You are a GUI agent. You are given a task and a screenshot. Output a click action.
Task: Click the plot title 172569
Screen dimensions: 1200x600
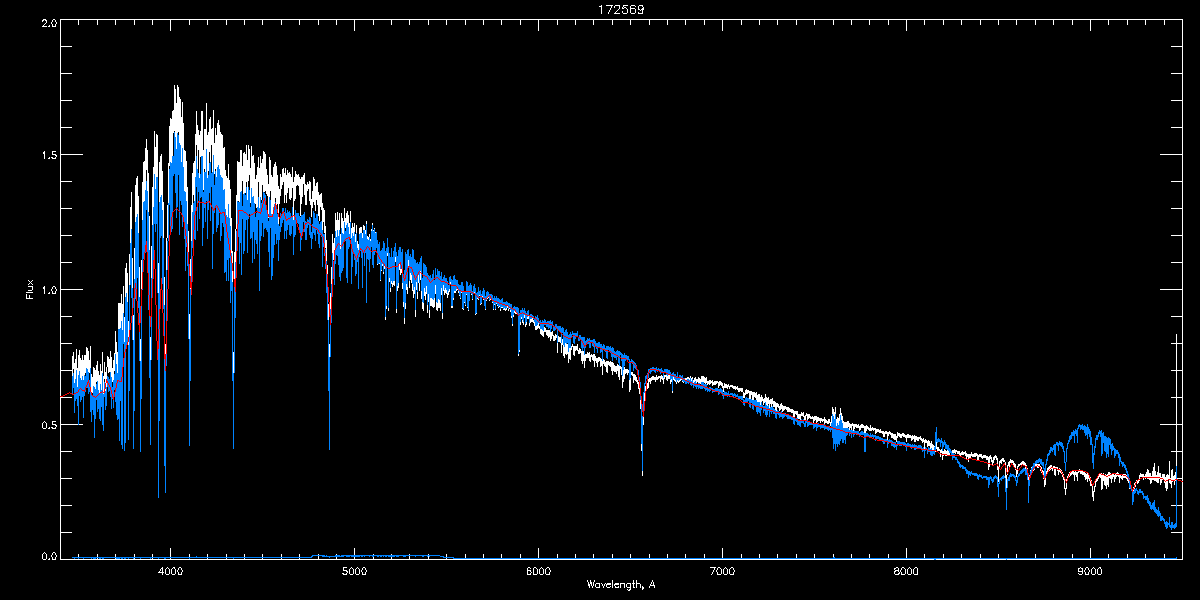[621, 9]
